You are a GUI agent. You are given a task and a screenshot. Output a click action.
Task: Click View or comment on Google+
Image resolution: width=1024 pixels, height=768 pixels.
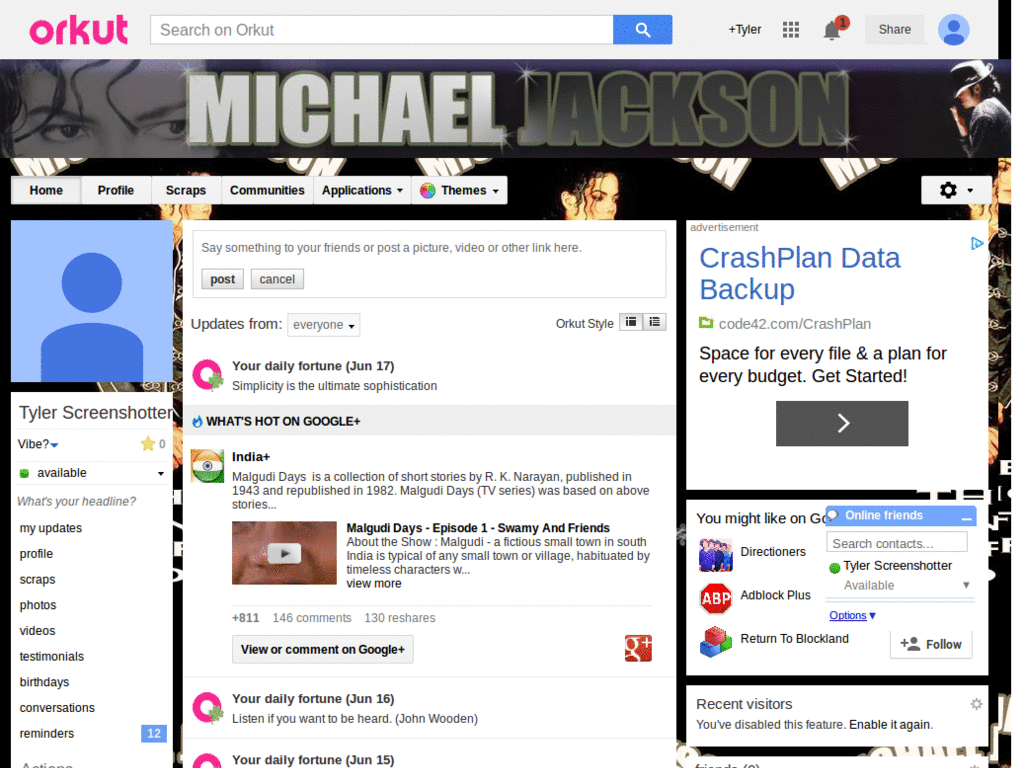pos(323,650)
